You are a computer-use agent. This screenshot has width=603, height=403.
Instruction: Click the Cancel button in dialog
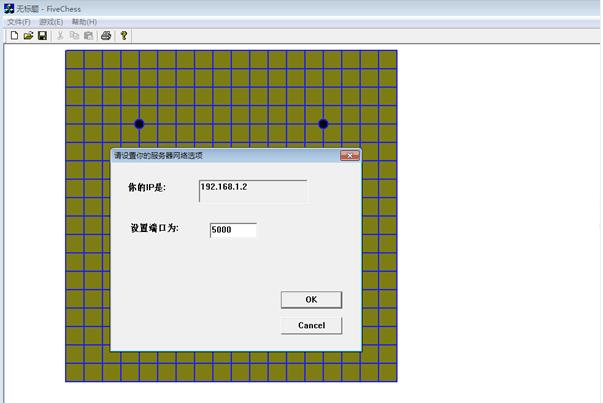(311, 325)
